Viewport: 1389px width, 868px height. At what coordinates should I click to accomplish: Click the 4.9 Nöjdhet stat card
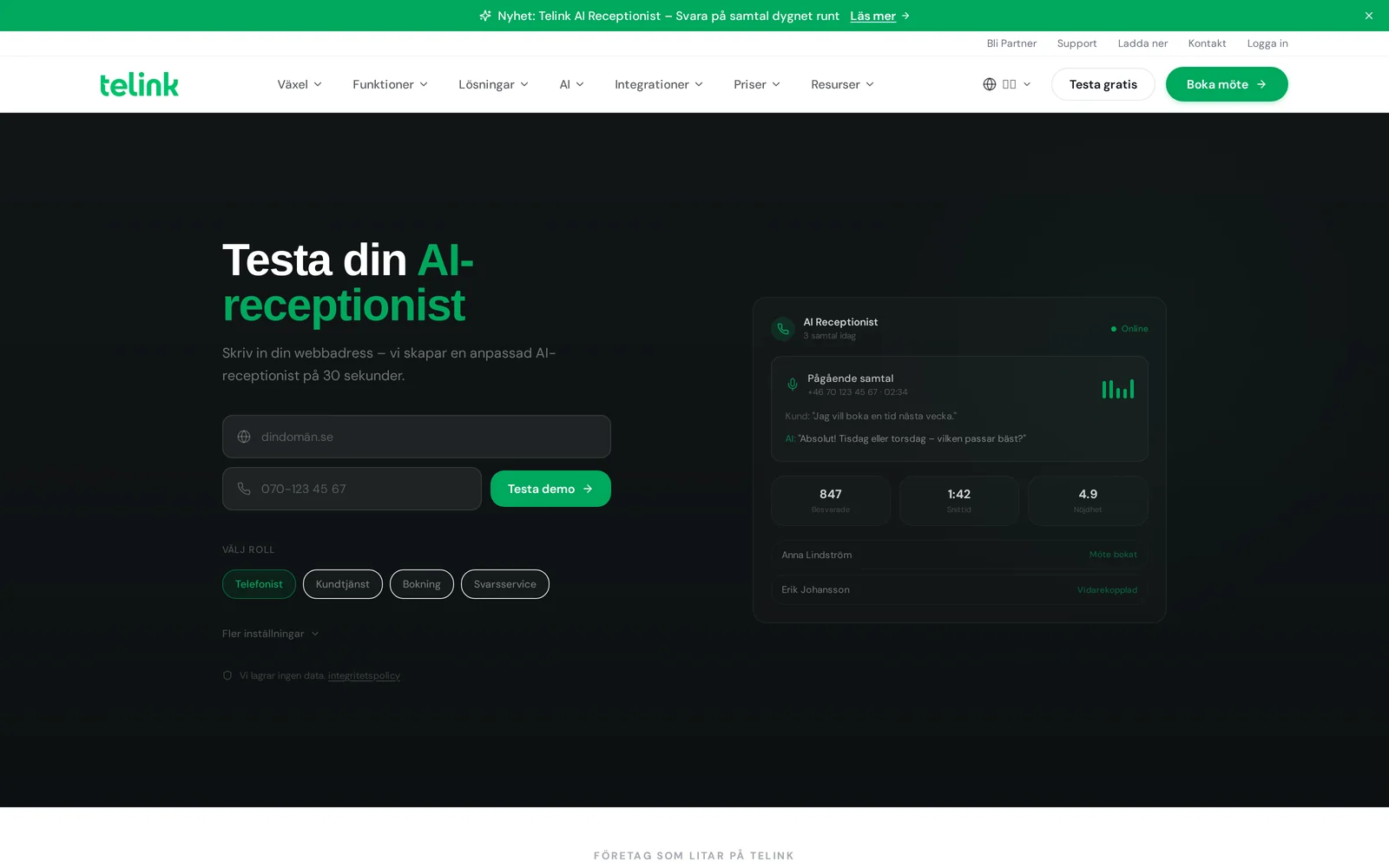pyautogui.click(x=1088, y=501)
